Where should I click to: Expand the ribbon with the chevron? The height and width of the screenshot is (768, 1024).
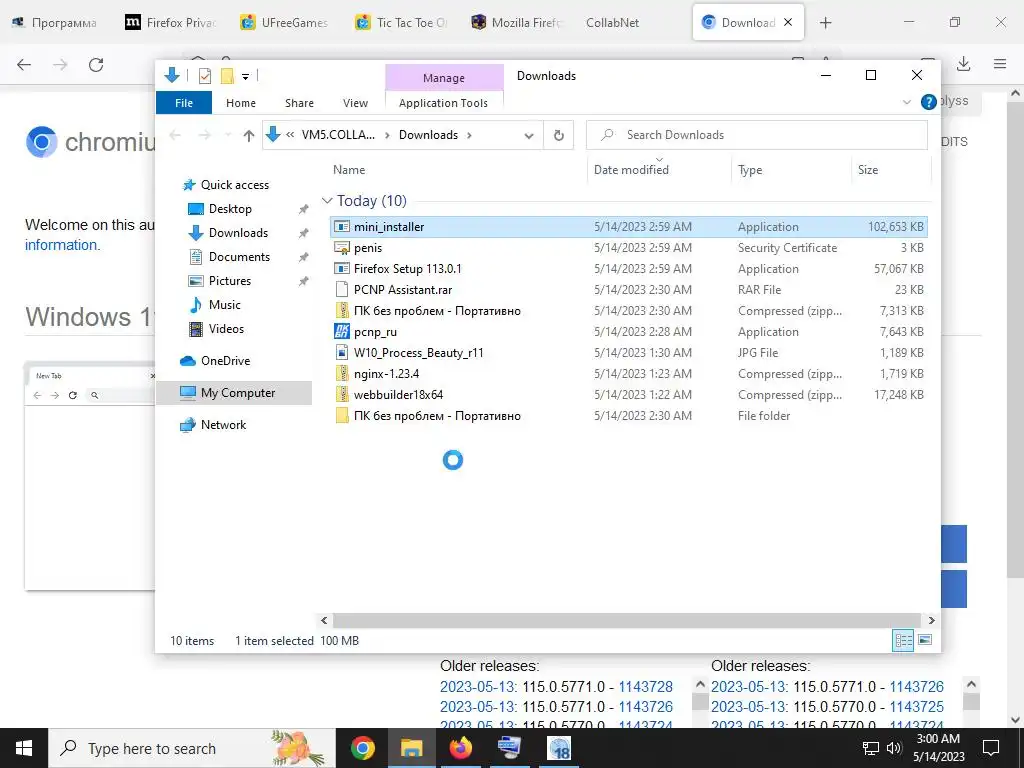(906, 103)
